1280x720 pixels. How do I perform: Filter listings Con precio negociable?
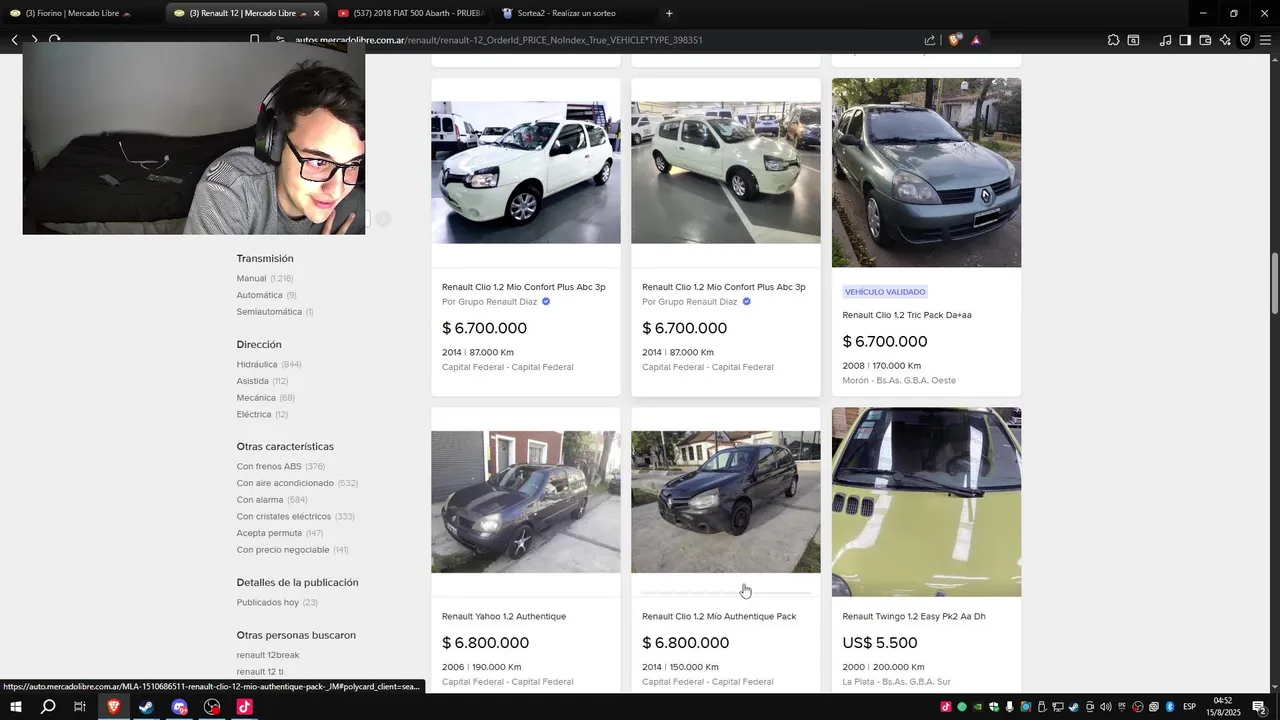[283, 550]
